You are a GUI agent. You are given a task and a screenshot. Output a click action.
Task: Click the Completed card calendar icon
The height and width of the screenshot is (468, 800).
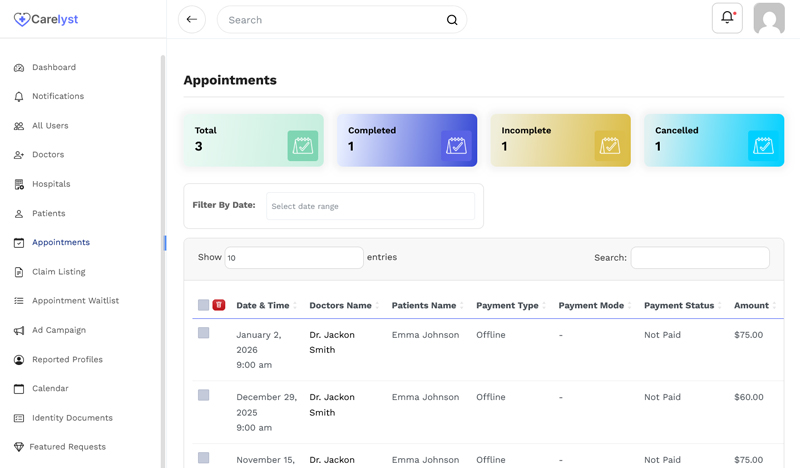(x=456, y=146)
